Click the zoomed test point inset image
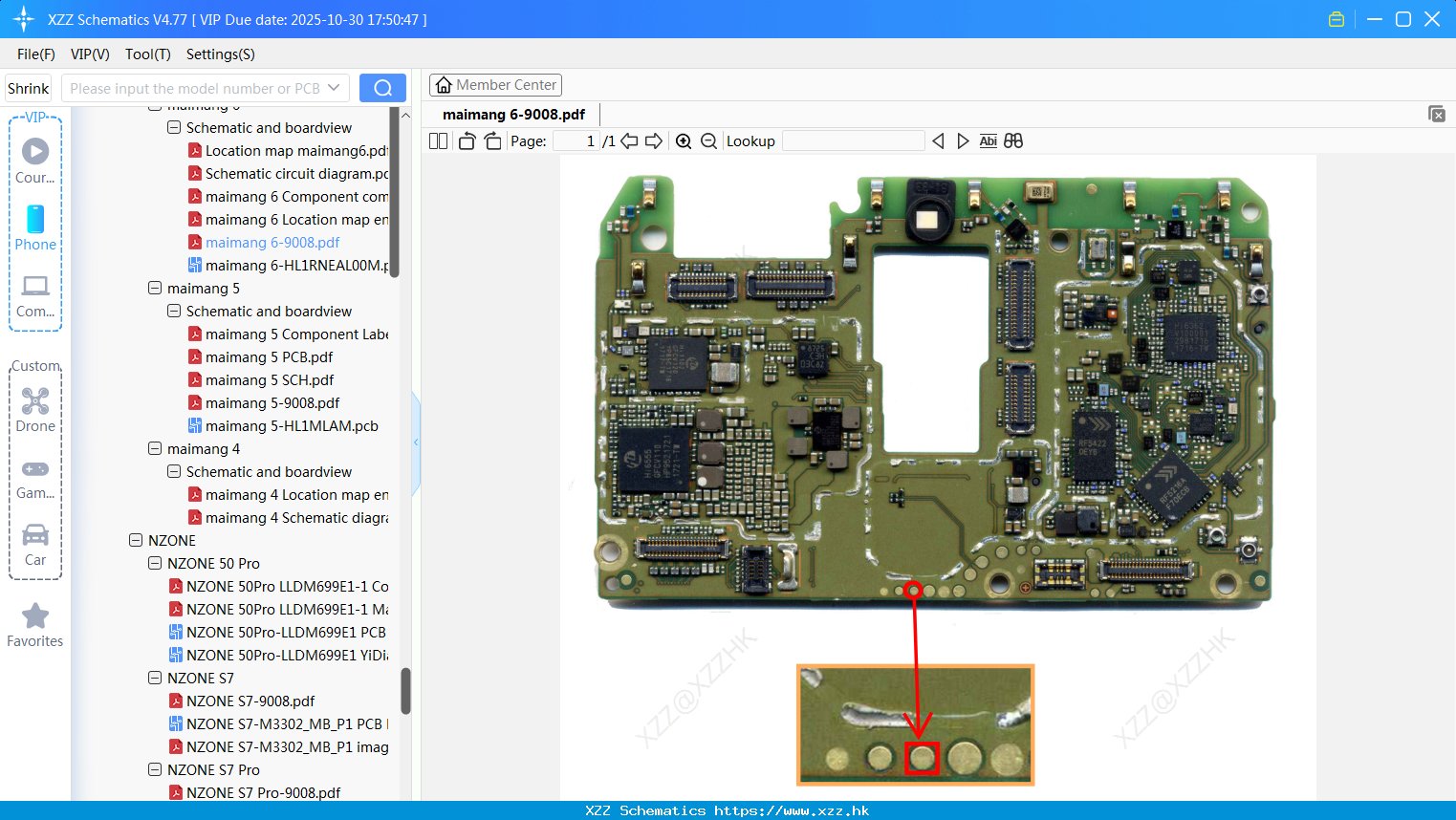The image size is (1456, 820). (916, 724)
